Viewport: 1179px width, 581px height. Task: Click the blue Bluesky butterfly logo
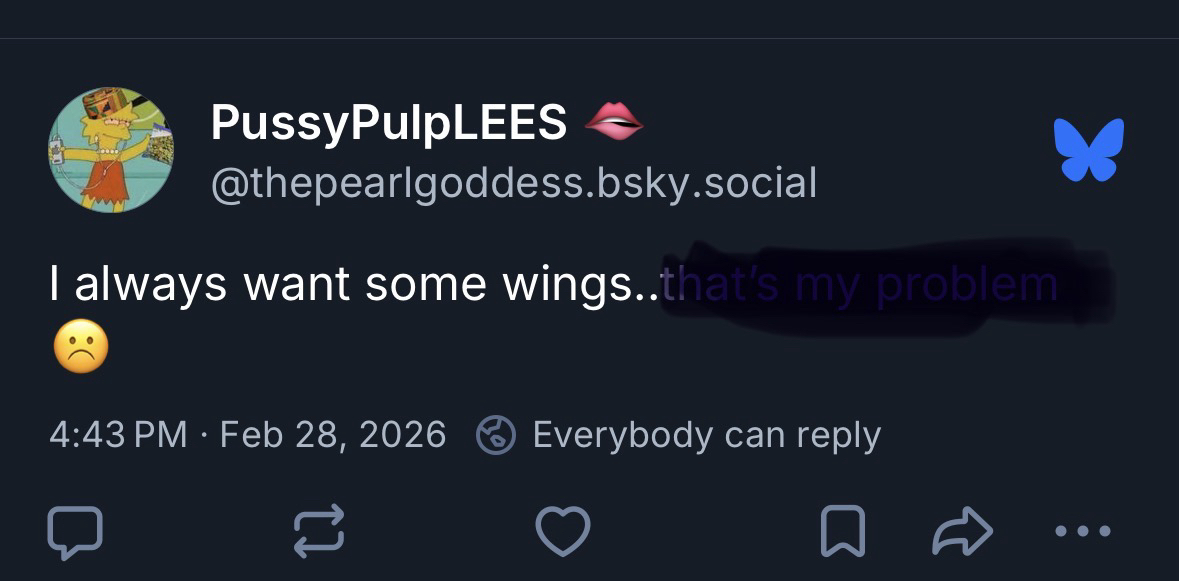click(1089, 149)
